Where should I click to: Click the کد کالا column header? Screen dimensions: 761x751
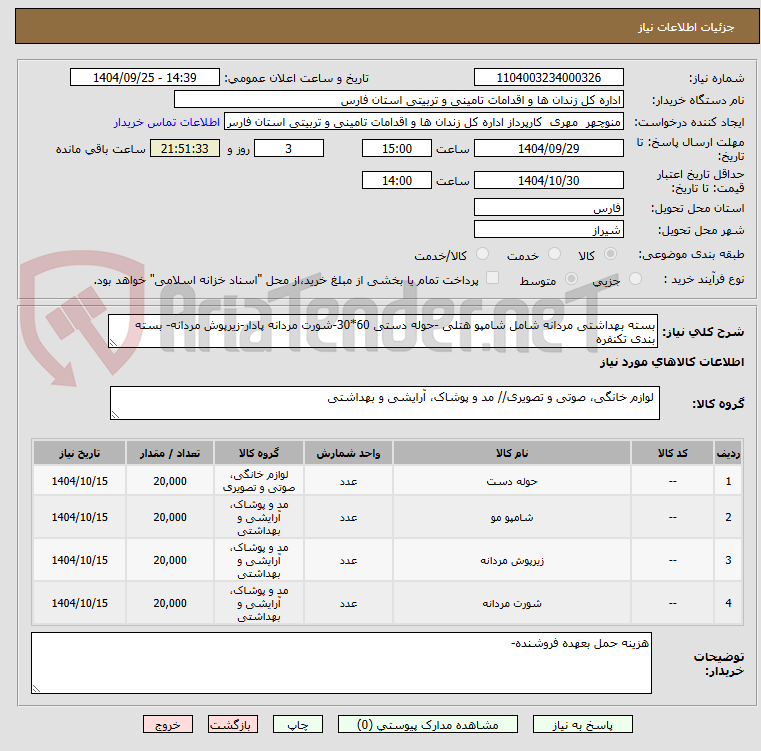672,453
